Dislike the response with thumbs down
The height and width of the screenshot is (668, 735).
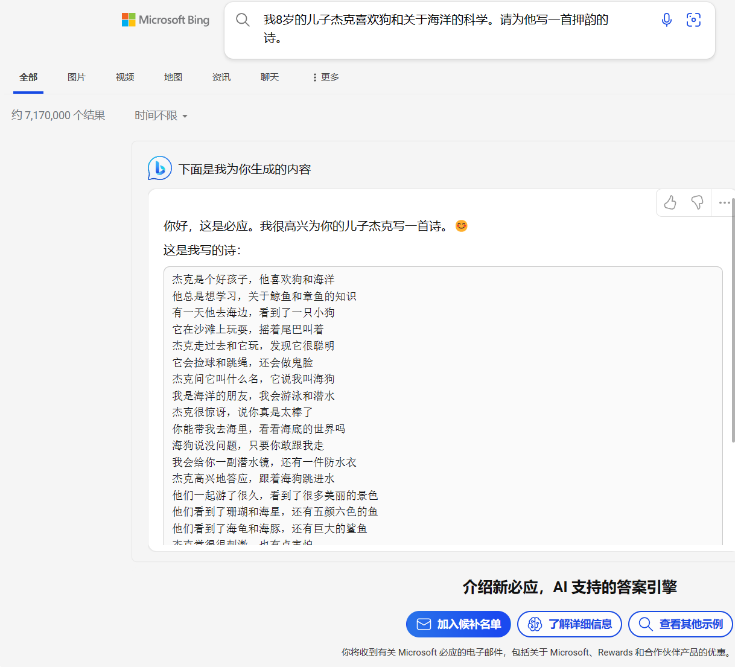[697, 202]
